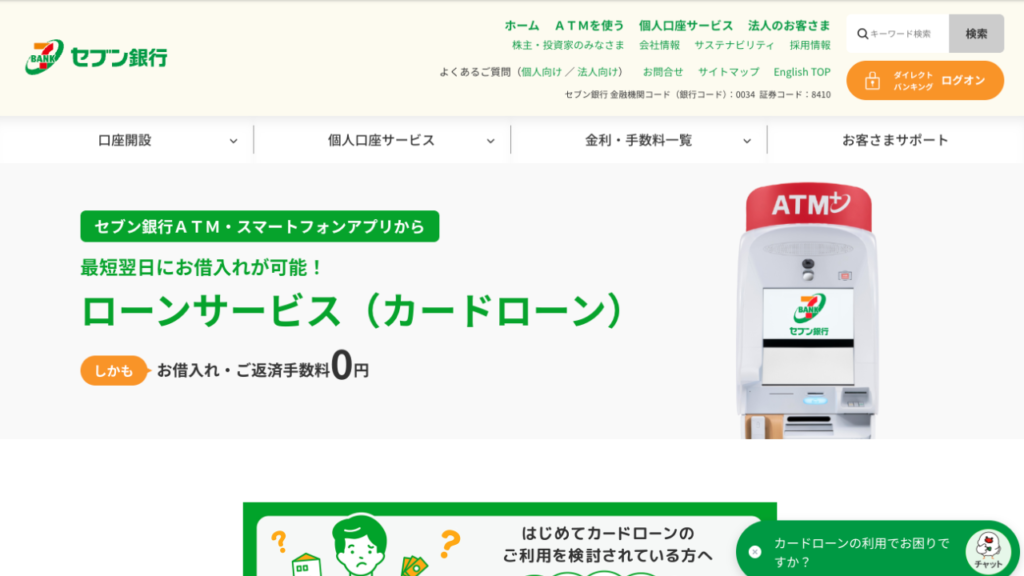This screenshot has width=1024, height=576.
Task: Go to ホーム link
Action: 522,25
